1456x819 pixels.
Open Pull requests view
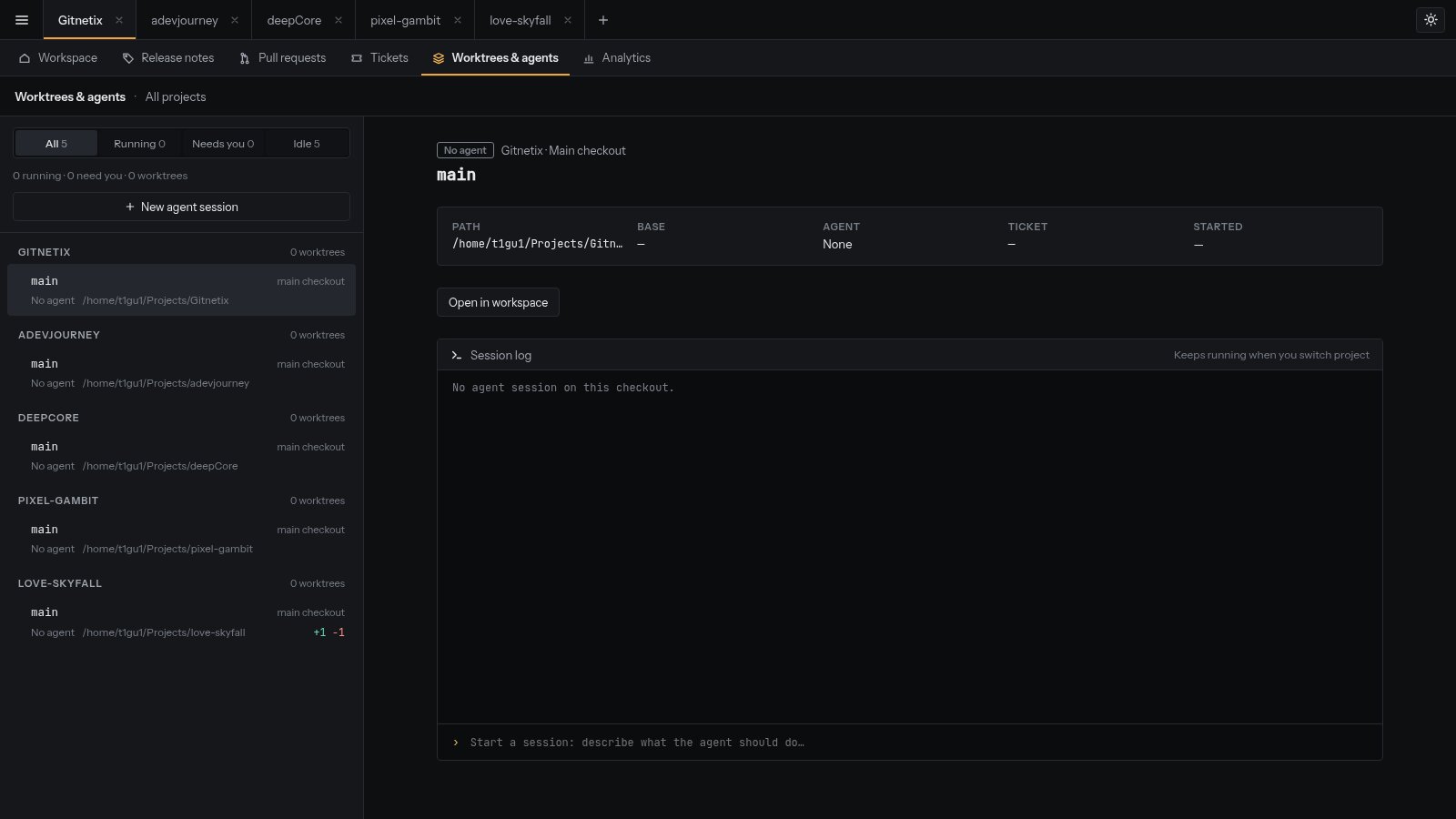(282, 58)
